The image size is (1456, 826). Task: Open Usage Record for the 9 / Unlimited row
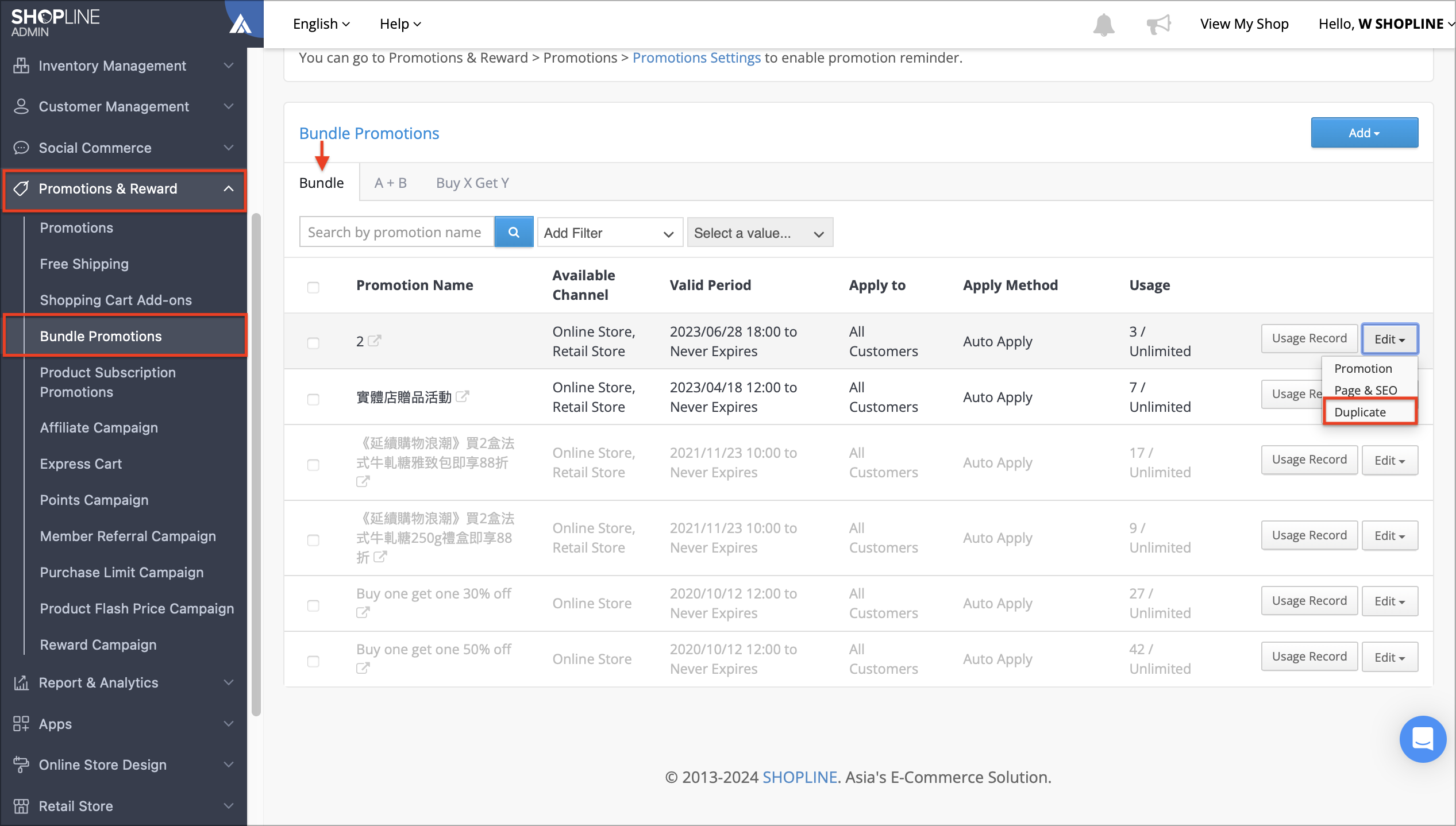(x=1309, y=535)
